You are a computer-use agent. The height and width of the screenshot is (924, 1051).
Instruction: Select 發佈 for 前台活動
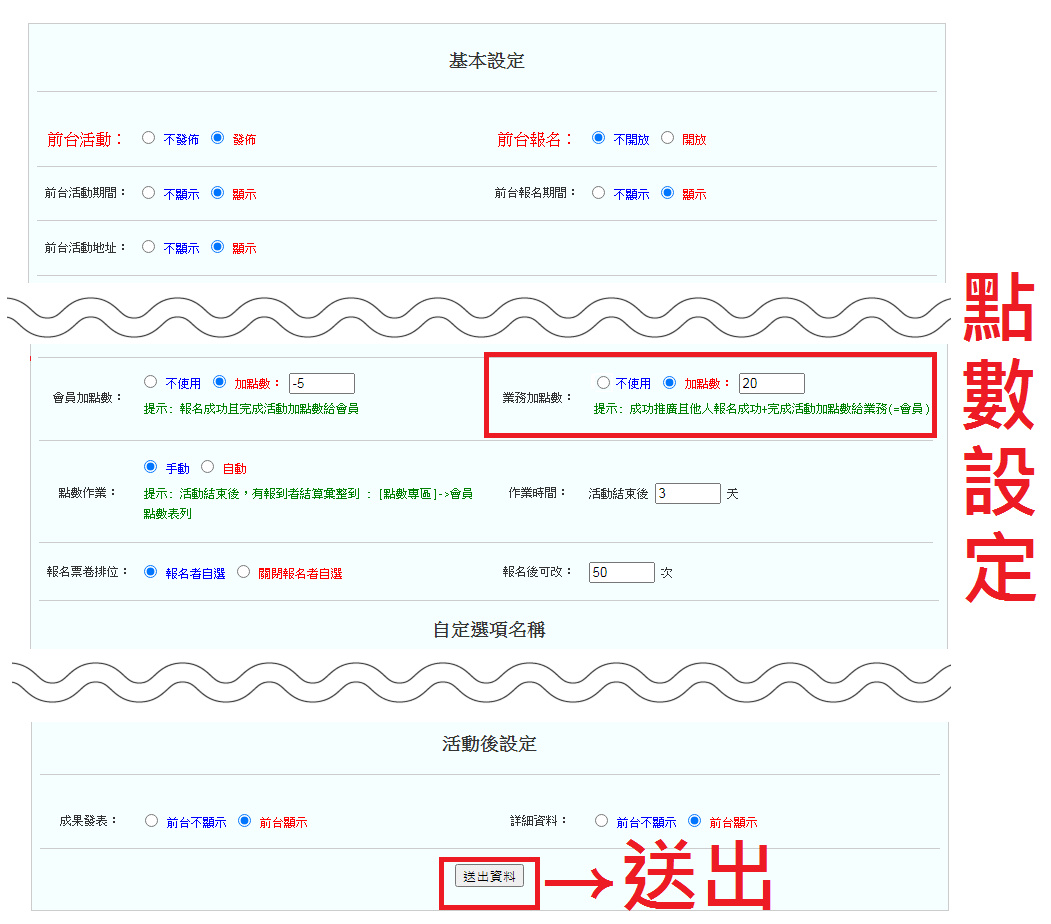tap(218, 138)
